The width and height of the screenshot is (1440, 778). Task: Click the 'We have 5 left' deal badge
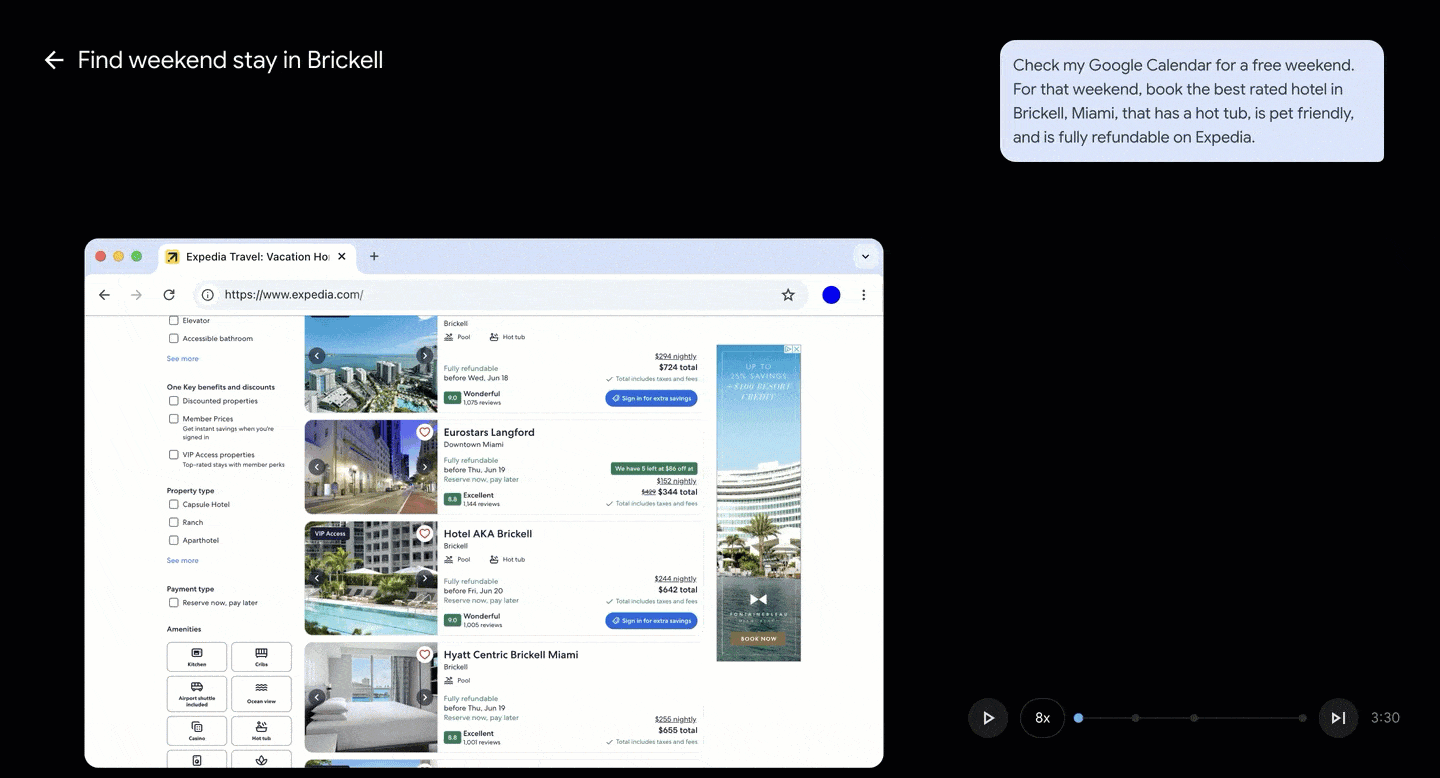point(654,468)
